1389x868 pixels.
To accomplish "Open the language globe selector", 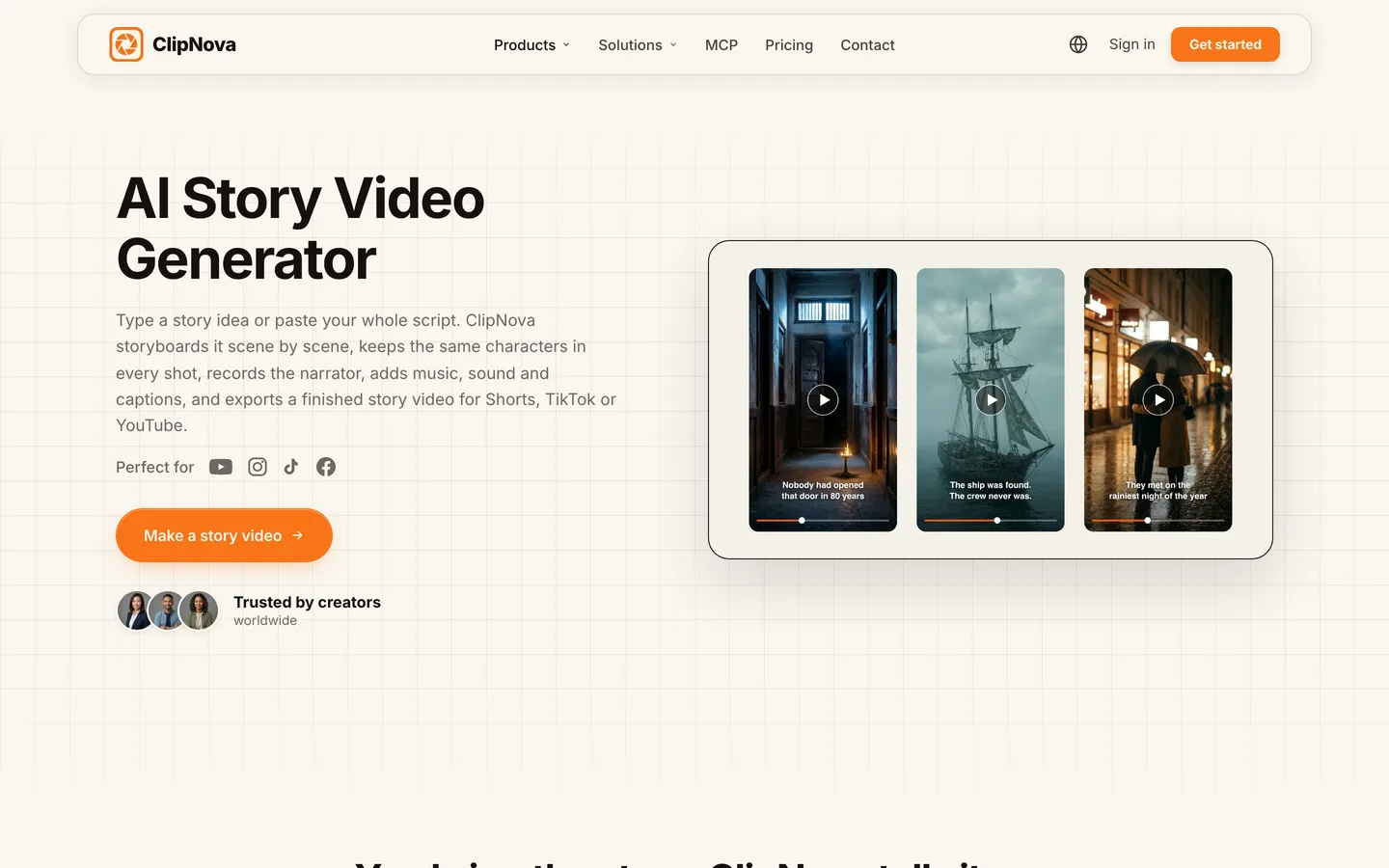I will [1078, 44].
